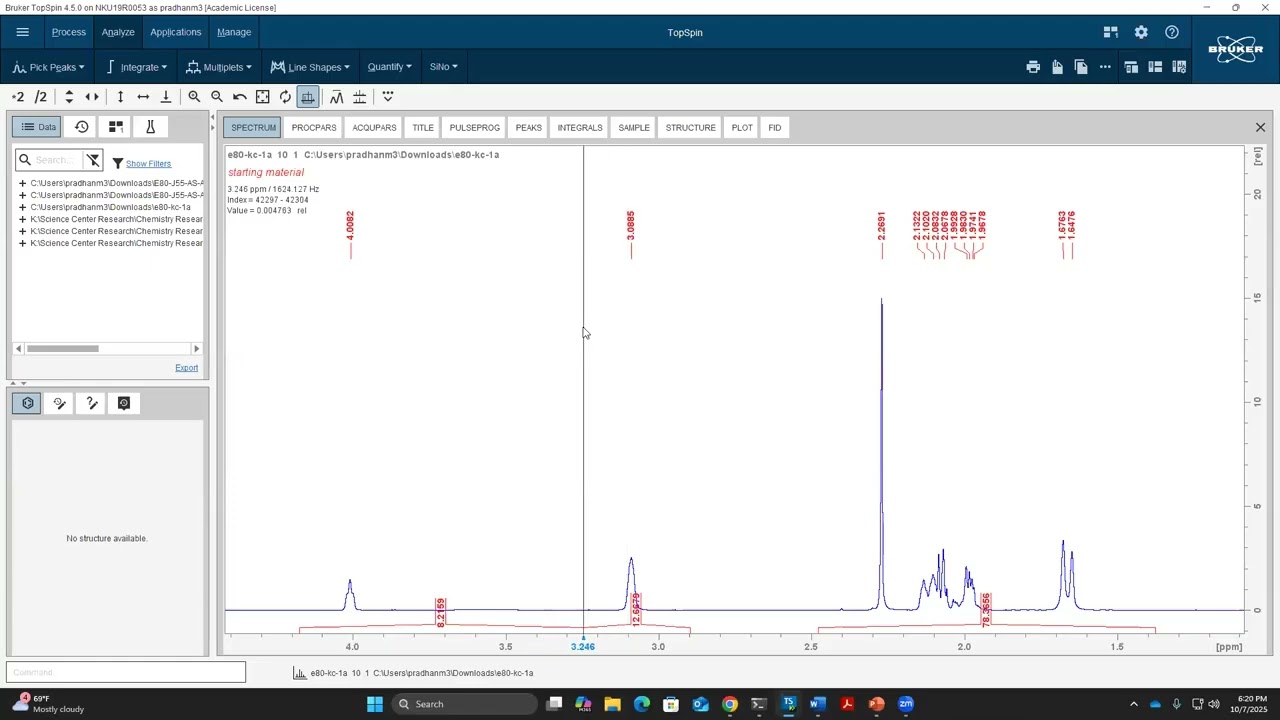The width and height of the screenshot is (1280, 720).
Task: Click the question-mark-with-pencil icon
Action: pyautogui.click(x=92, y=403)
